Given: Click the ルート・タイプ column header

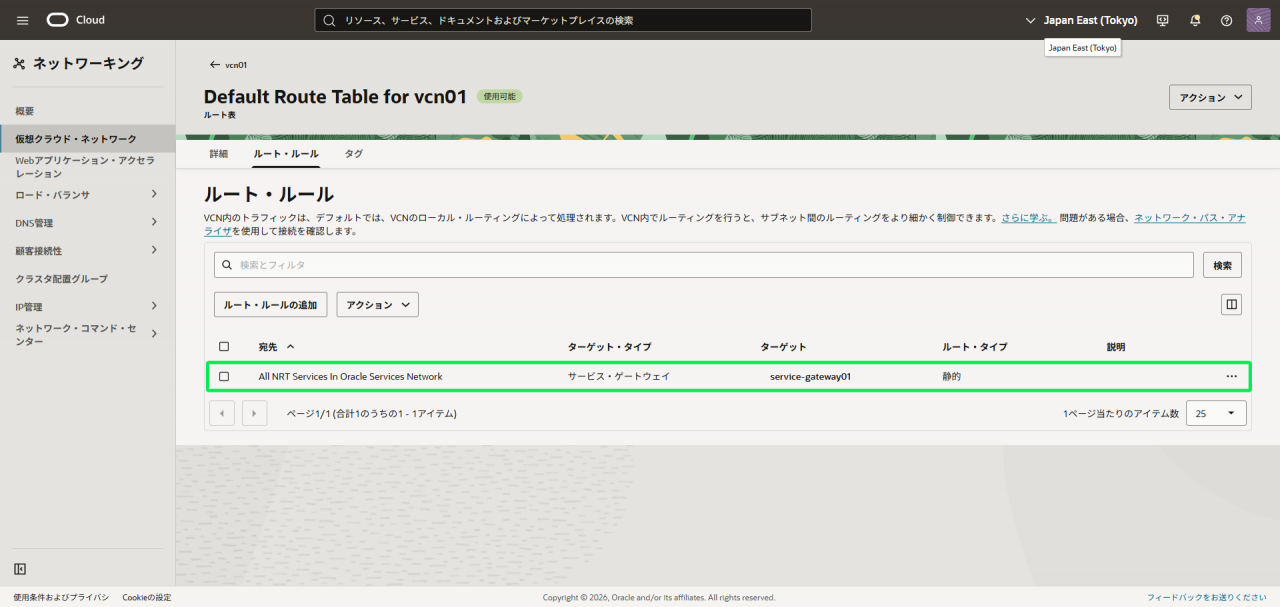Looking at the screenshot, I should point(974,347).
